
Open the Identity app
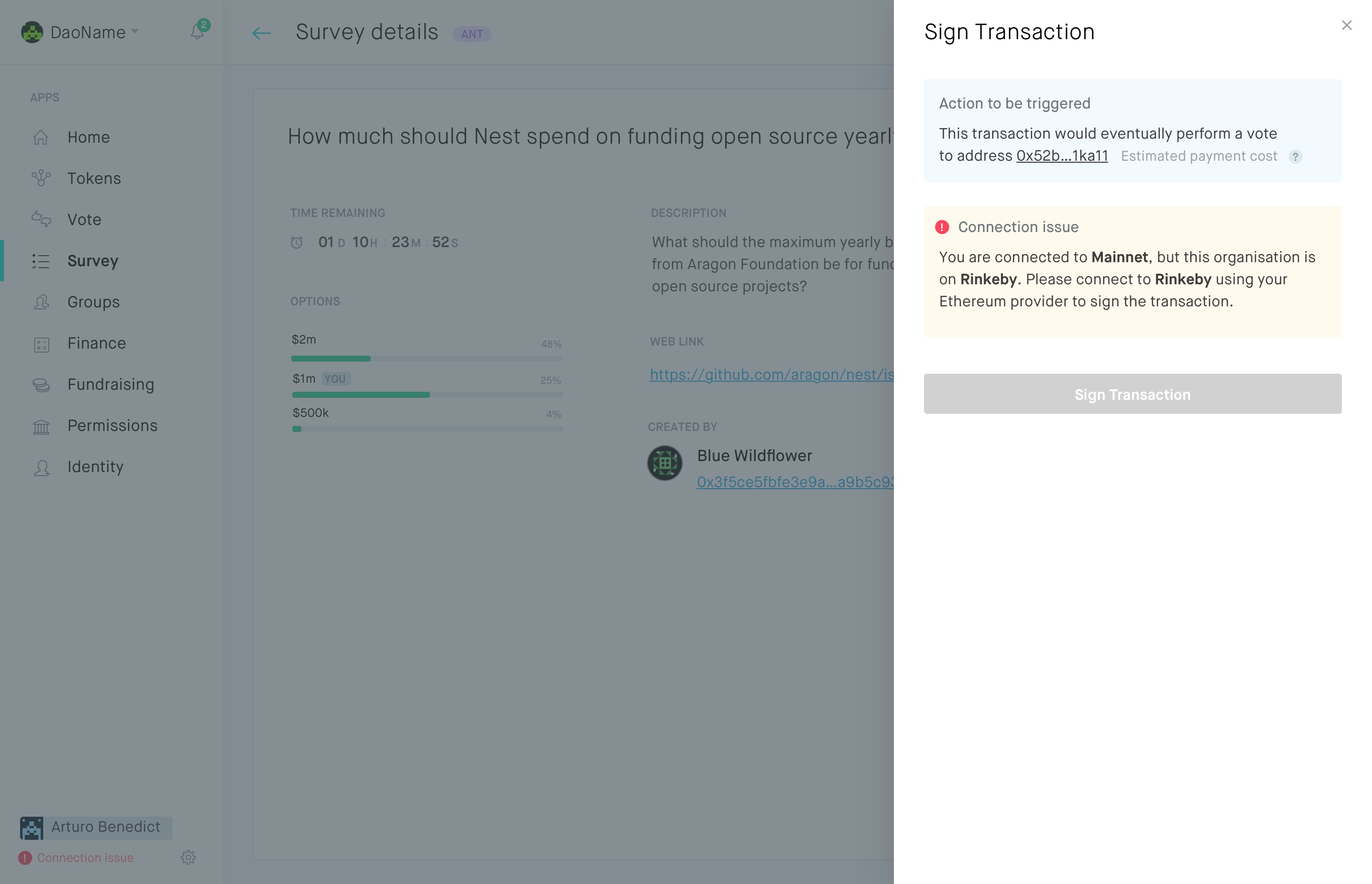click(x=95, y=467)
